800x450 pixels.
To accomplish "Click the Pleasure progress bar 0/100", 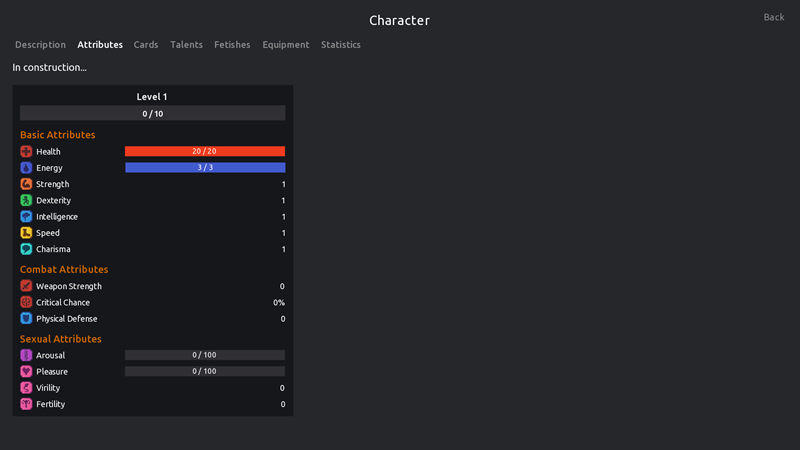I will pos(205,371).
